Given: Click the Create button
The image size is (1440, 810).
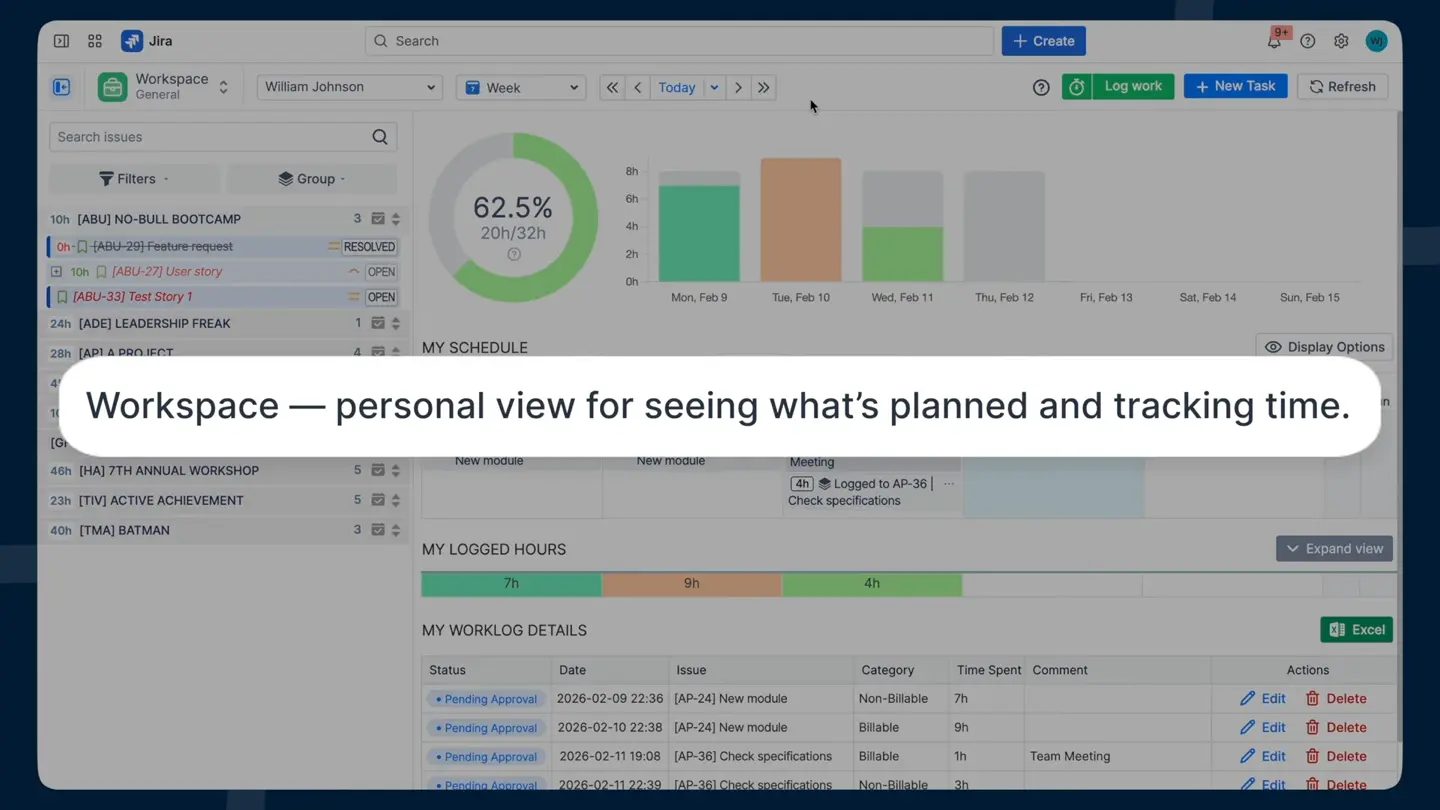Looking at the screenshot, I should coord(1044,41).
